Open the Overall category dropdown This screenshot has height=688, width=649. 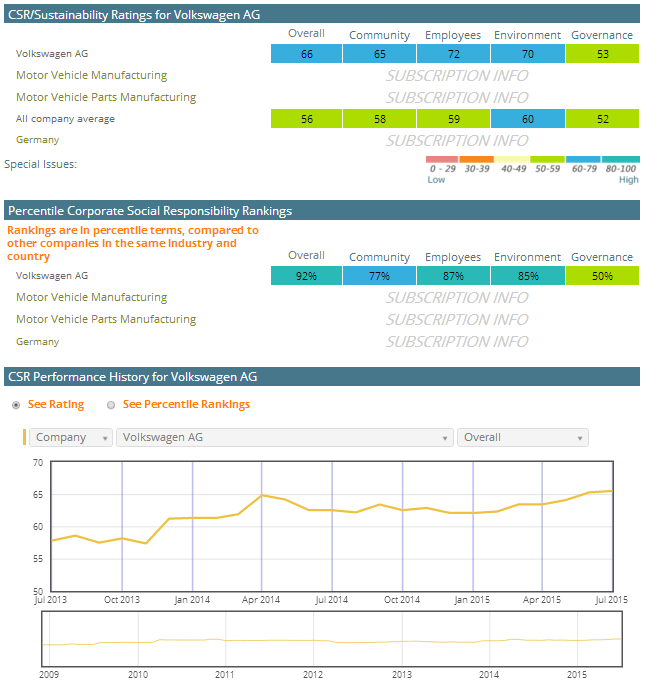[x=523, y=437]
